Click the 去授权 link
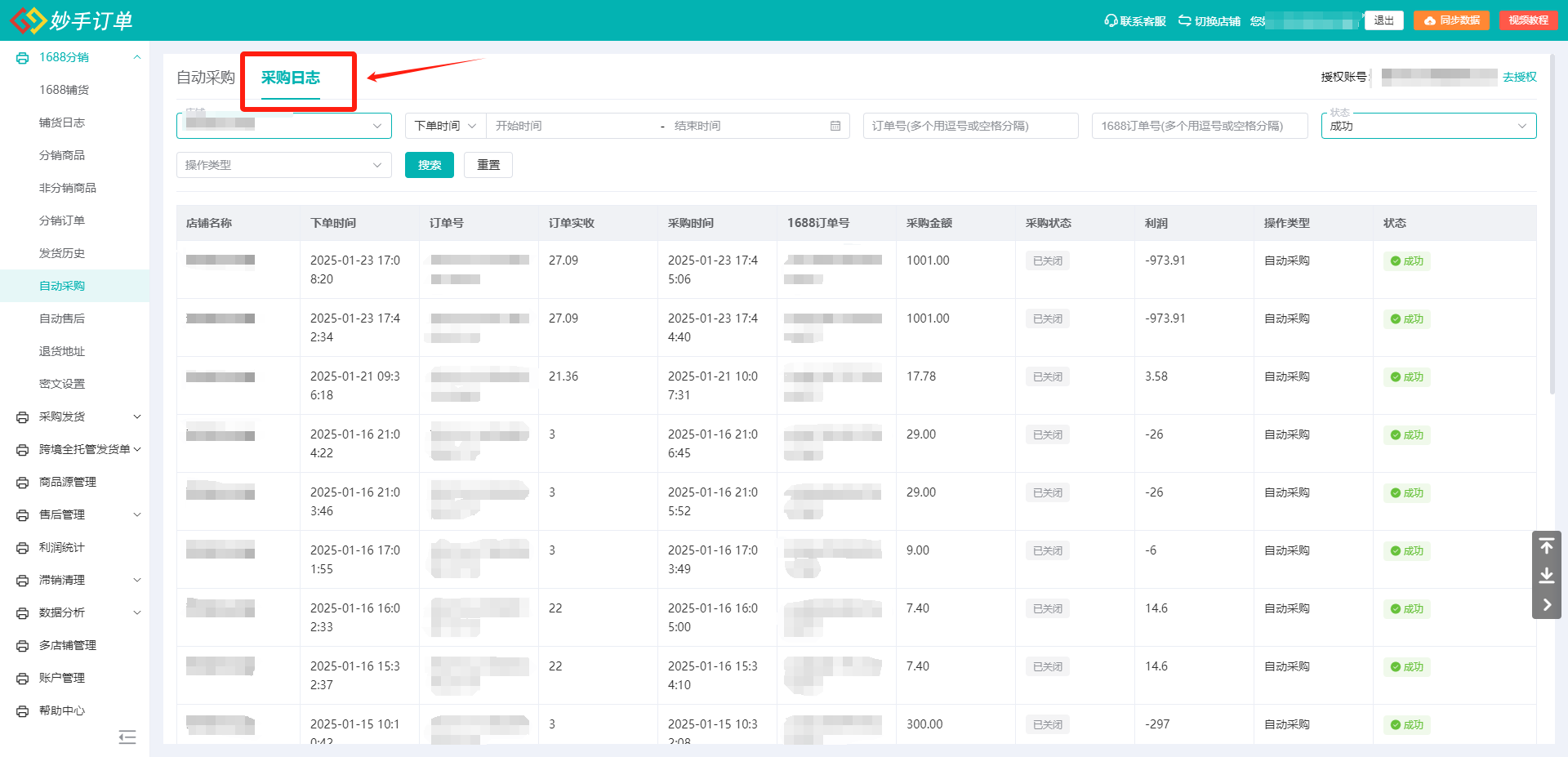This screenshot has height=757, width=1568. click(1520, 77)
